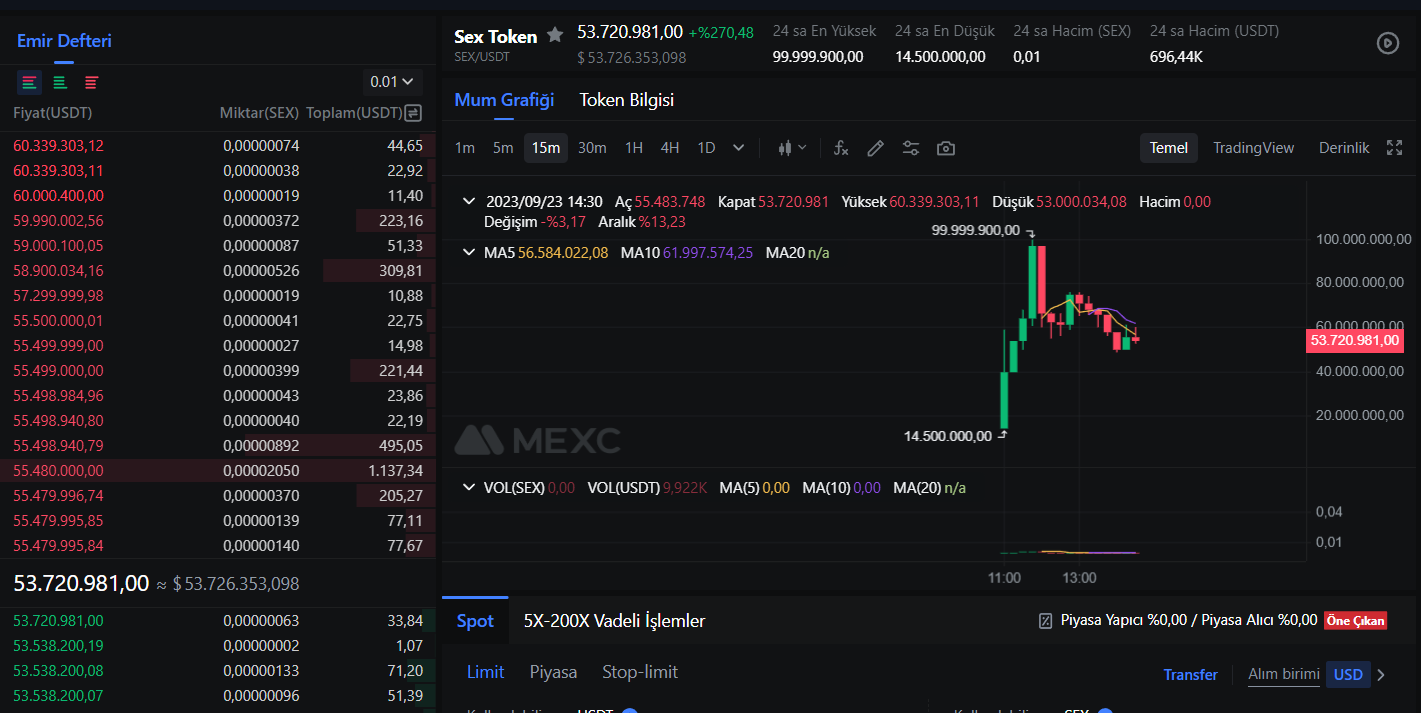Open chart settings sliders icon
Screen dimensions: 1421x713
[x=910, y=148]
